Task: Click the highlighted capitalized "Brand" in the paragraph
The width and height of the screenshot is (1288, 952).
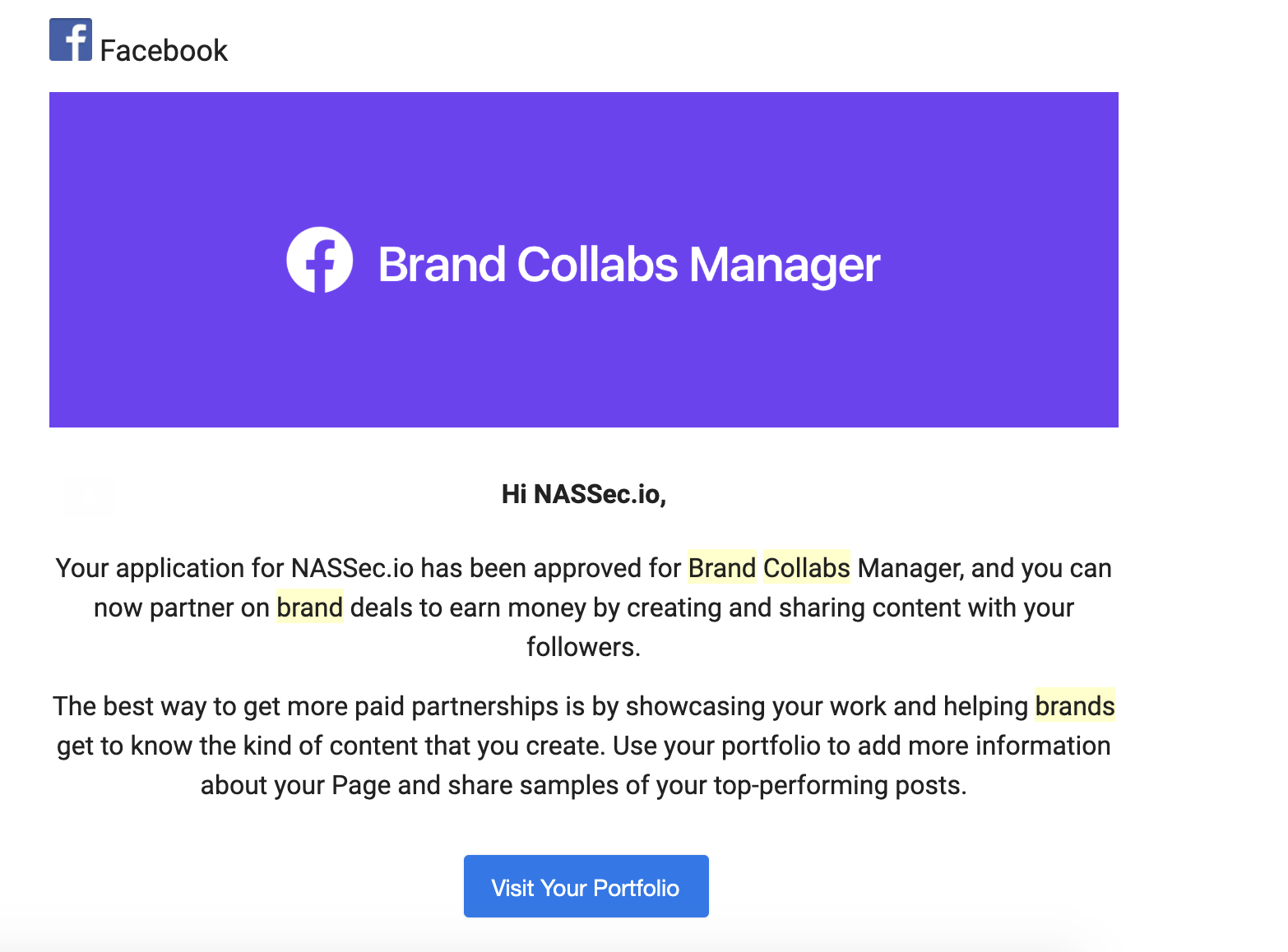Action: [721, 568]
